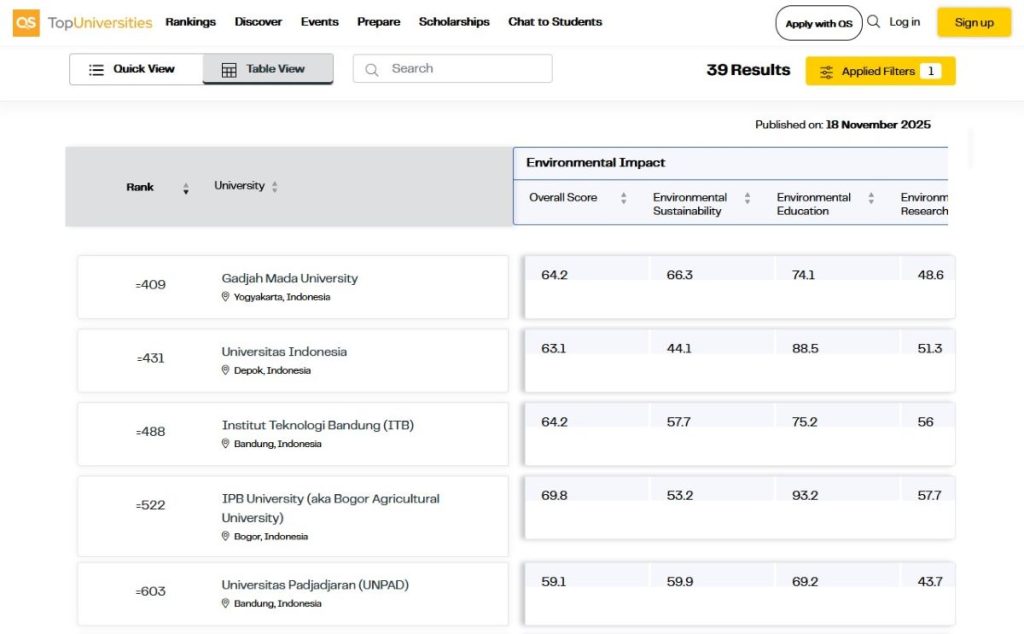Sort by Environmental Sustainability arrows
The height and width of the screenshot is (634, 1024).
pyautogui.click(x=747, y=198)
